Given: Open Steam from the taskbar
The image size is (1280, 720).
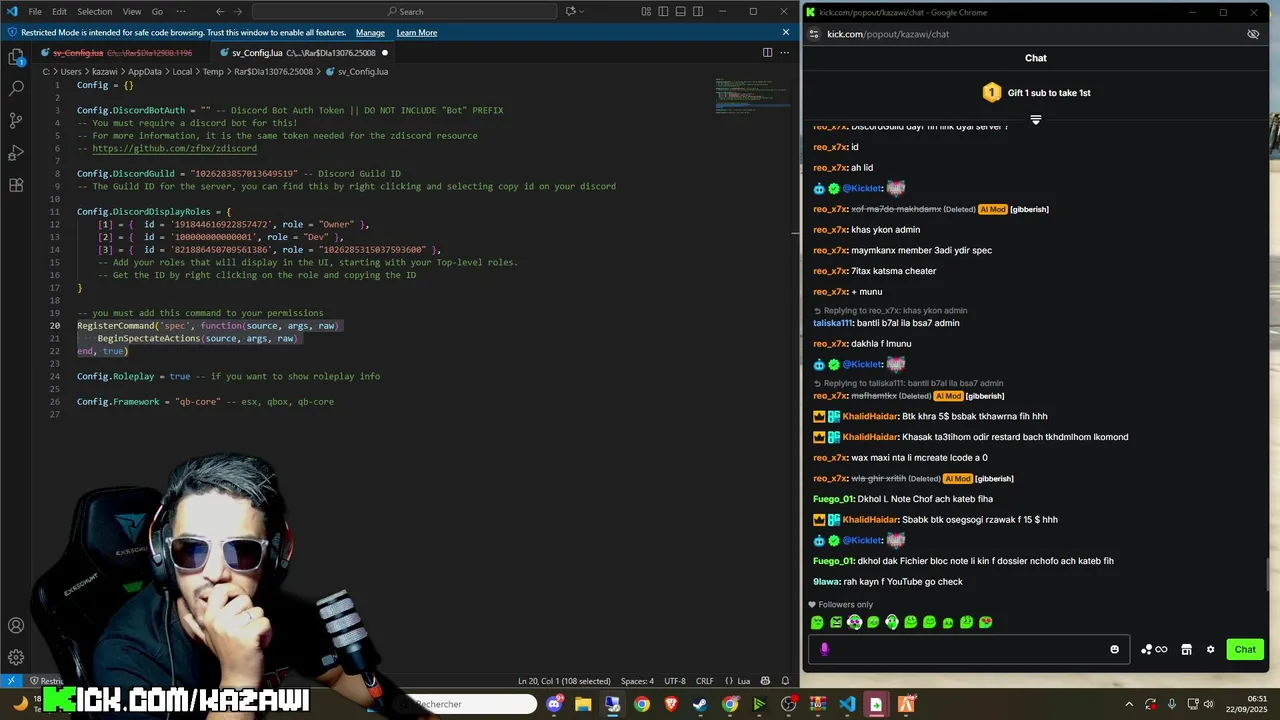Looking at the screenshot, I should (700, 704).
